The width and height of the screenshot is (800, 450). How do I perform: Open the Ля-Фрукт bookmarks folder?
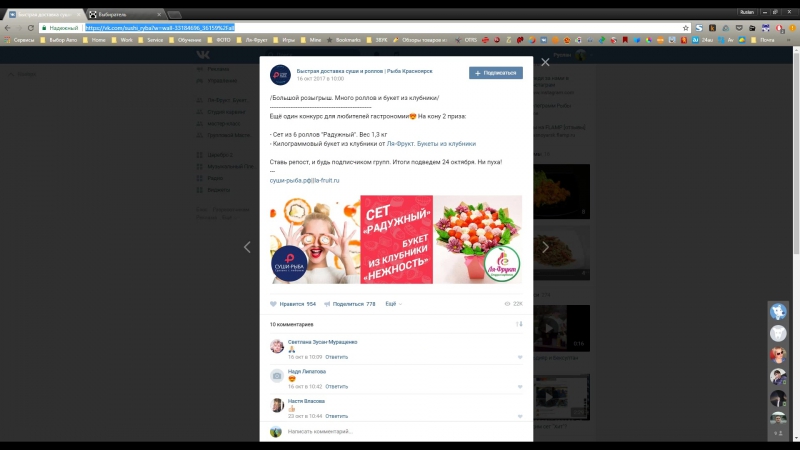(x=252, y=40)
